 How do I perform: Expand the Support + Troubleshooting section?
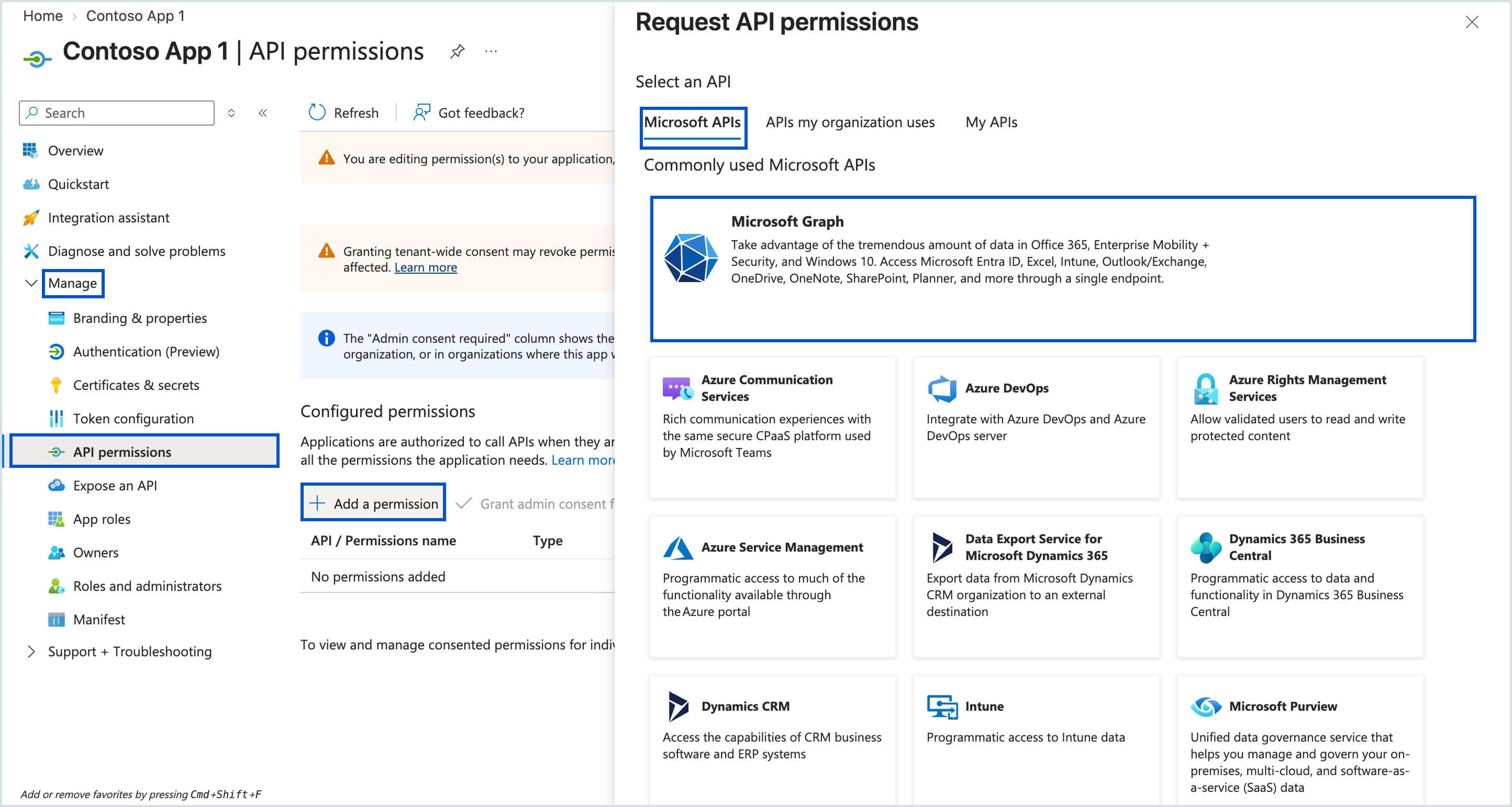click(31, 652)
